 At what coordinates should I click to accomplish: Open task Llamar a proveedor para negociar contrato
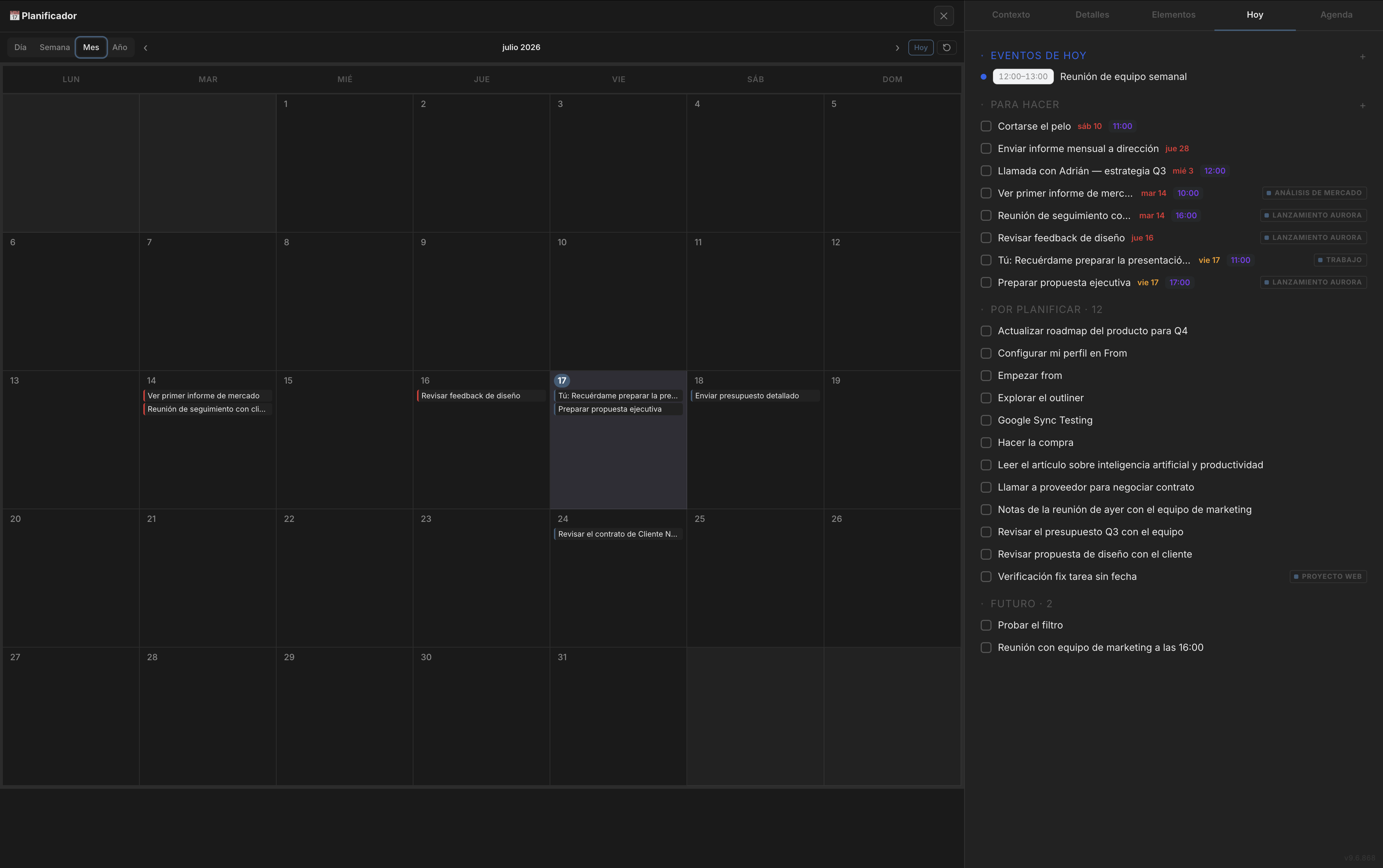pos(1095,487)
